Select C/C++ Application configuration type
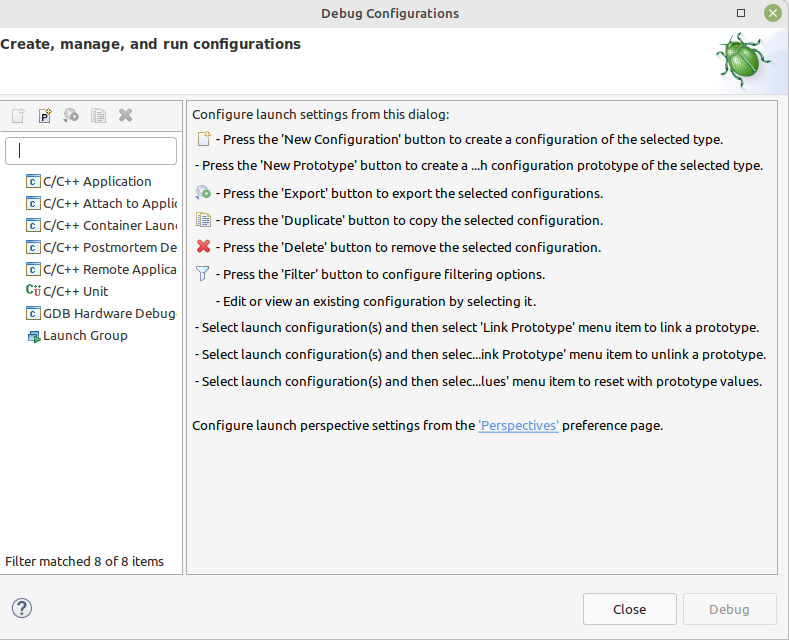The height and width of the screenshot is (640, 789). tap(97, 181)
